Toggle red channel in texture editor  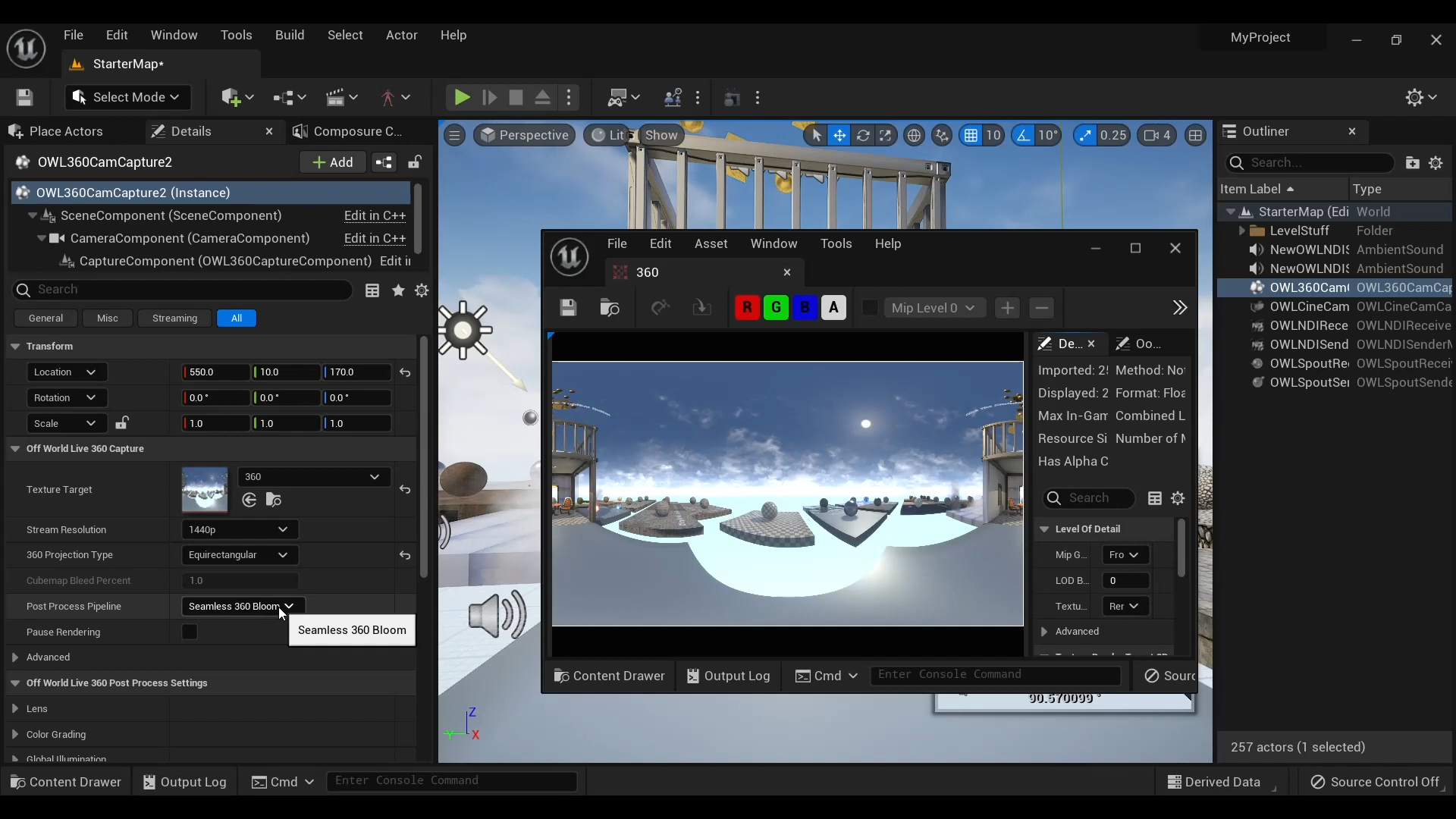tap(747, 308)
